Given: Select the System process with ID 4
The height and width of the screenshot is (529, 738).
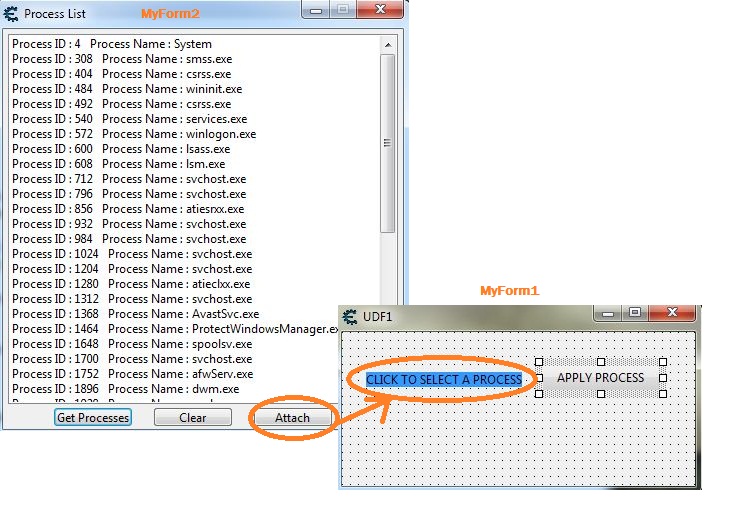Looking at the screenshot, I should [x=112, y=44].
